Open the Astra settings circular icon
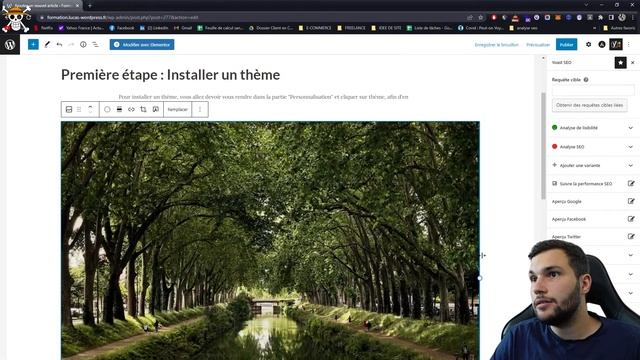The width and height of the screenshot is (640, 360). point(602,44)
